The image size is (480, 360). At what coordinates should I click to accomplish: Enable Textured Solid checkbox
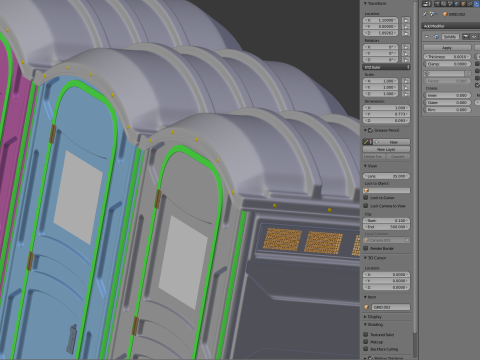(366, 334)
